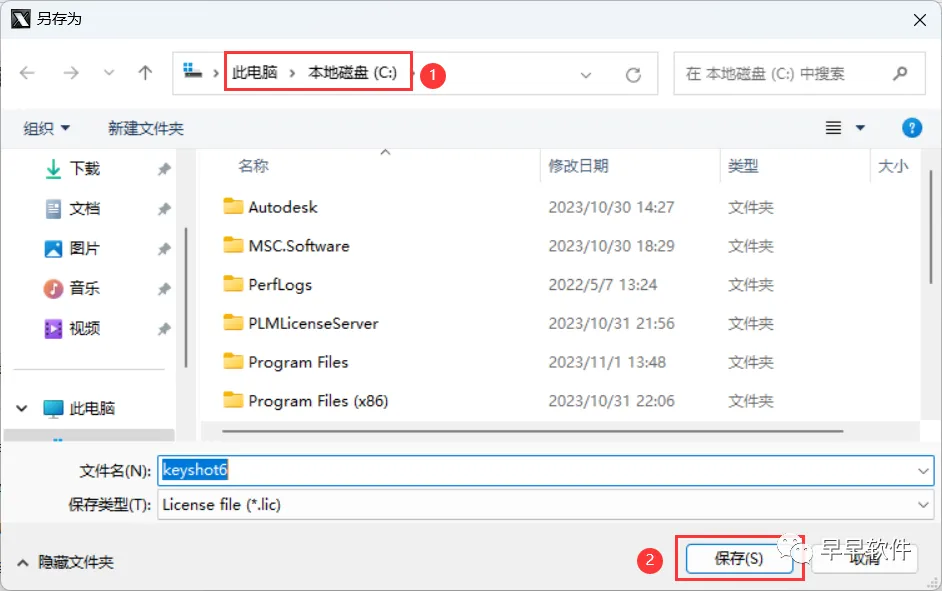The width and height of the screenshot is (942, 591).
Task: Sort by the 类型 column header
Action: [x=743, y=166]
